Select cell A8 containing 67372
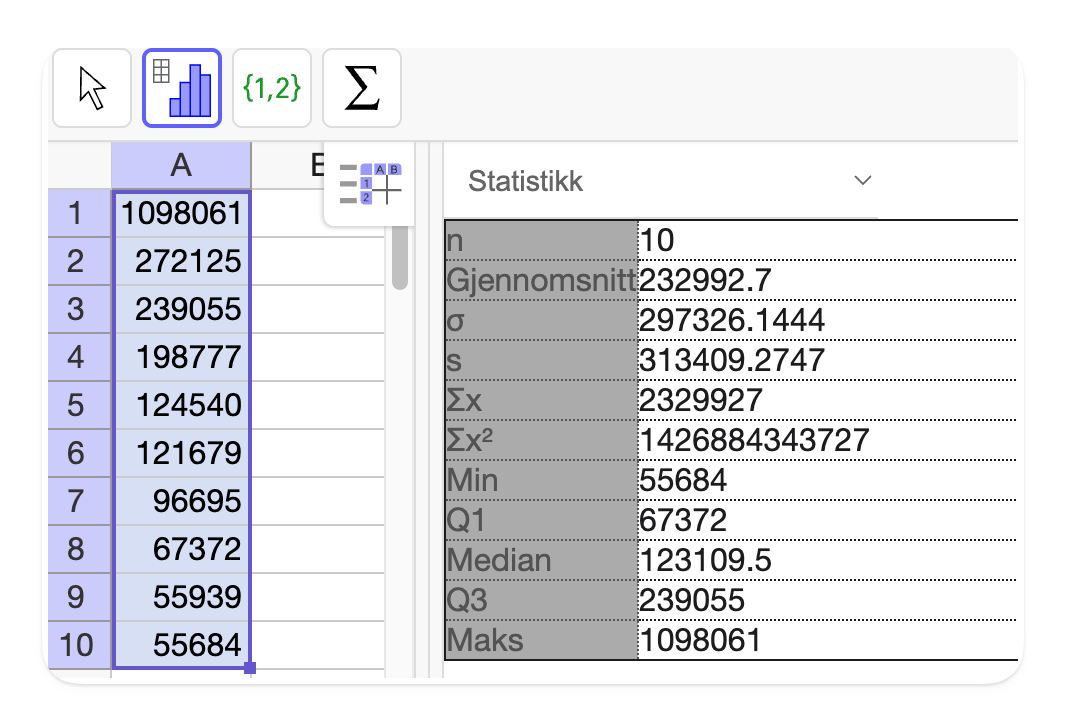 181,549
